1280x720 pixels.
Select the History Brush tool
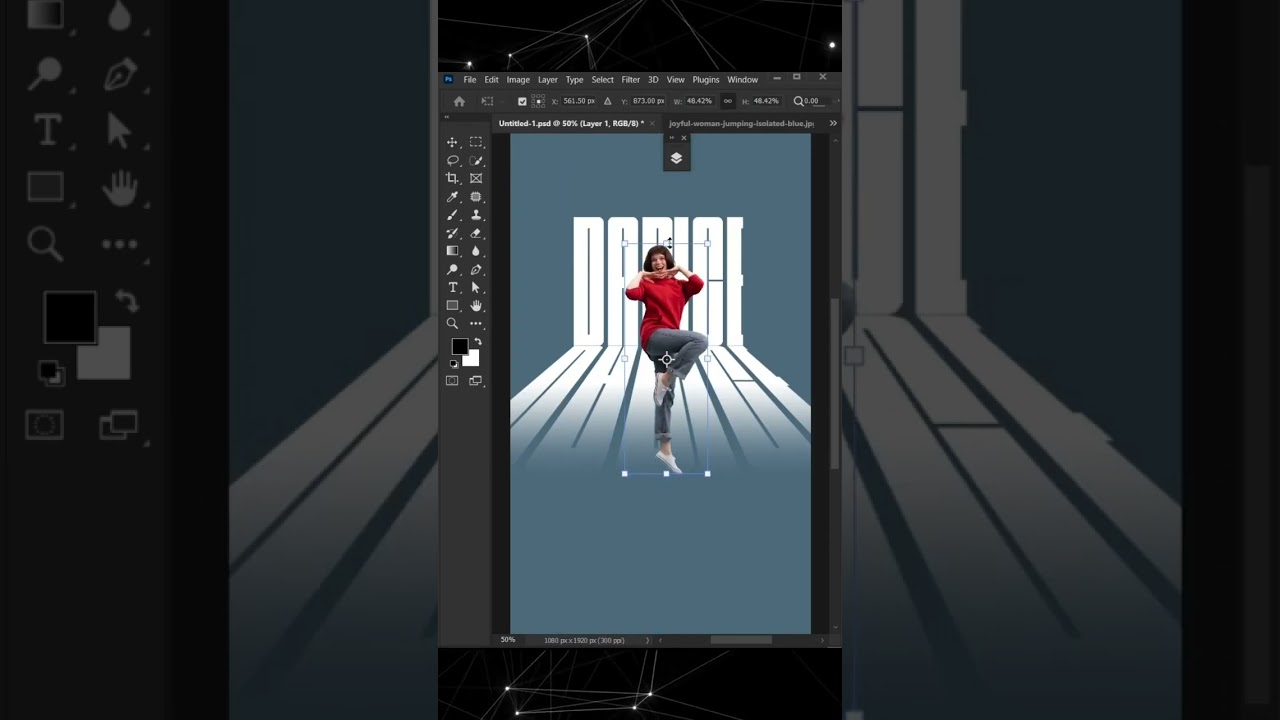pos(452,233)
